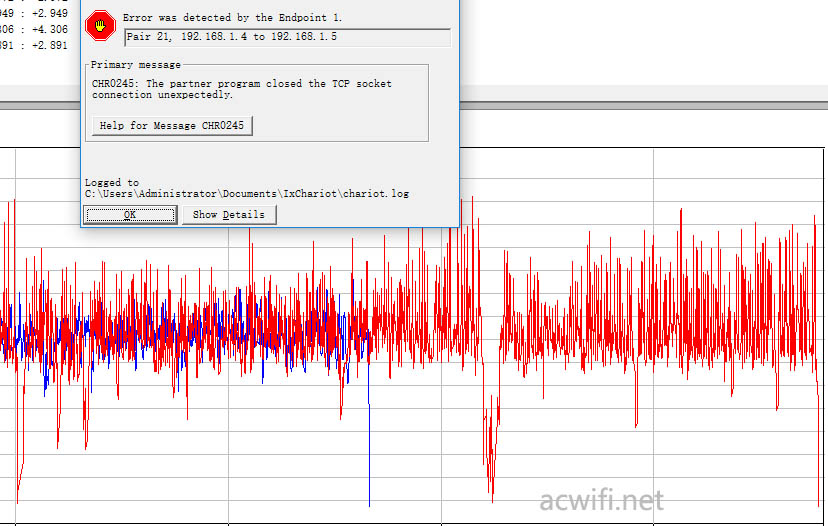Image resolution: width=828 pixels, height=526 pixels.
Task: Select the CHR0245 primary message text
Action: tap(242, 89)
